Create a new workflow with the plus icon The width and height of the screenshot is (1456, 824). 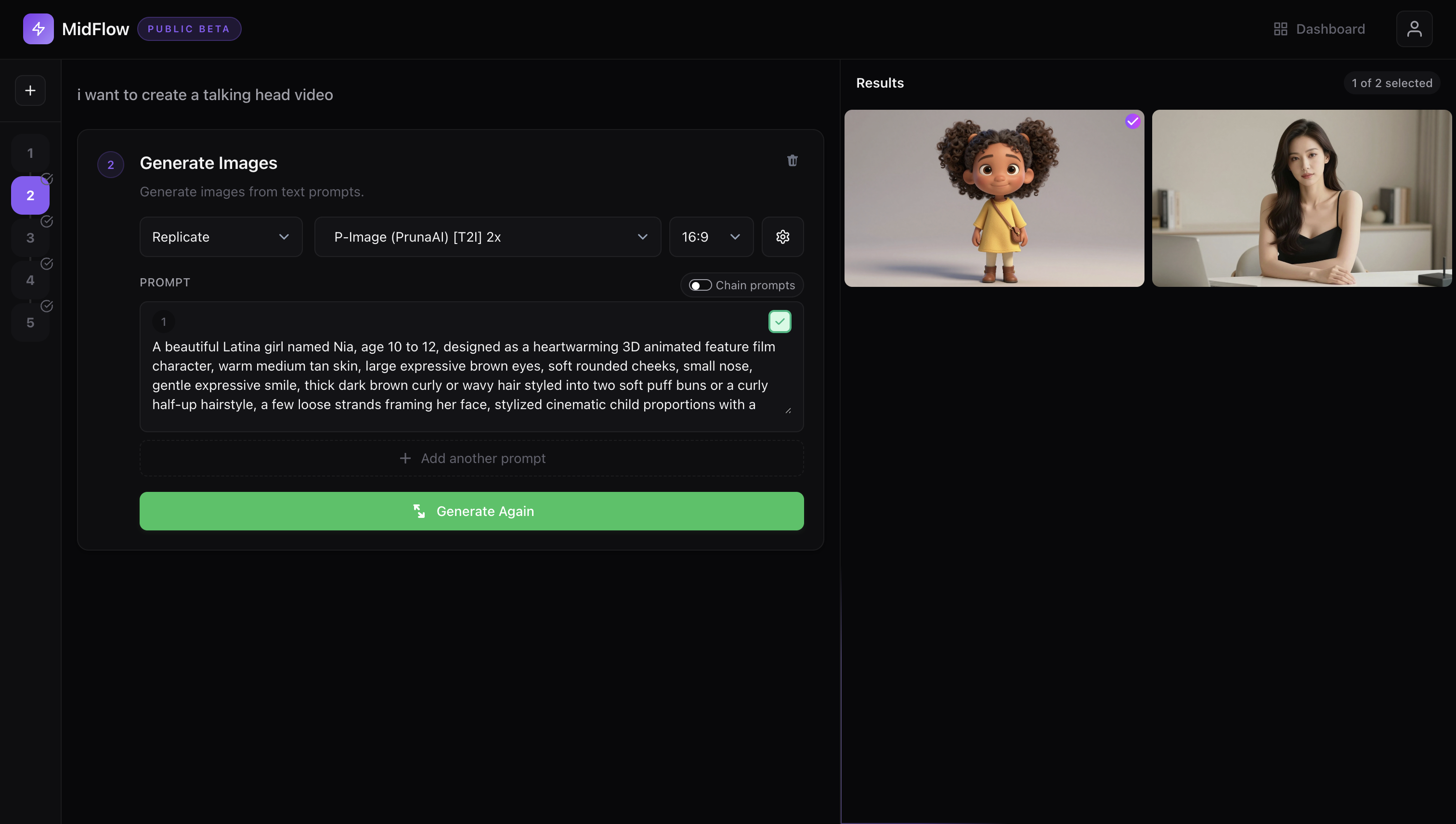[x=29, y=90]
